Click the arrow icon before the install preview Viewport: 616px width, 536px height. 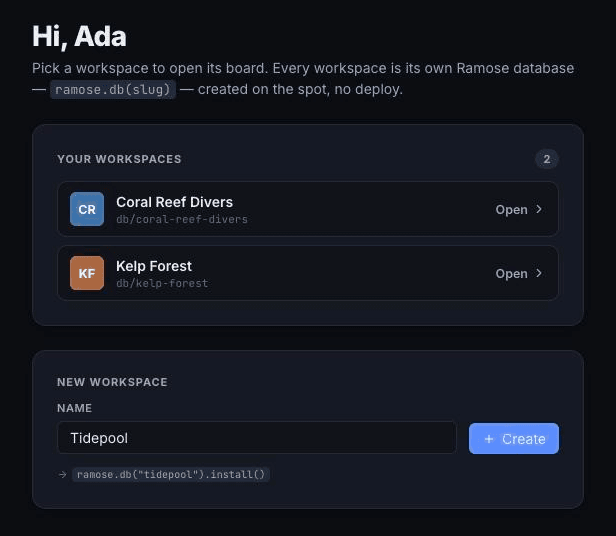[x=62, y=474]
